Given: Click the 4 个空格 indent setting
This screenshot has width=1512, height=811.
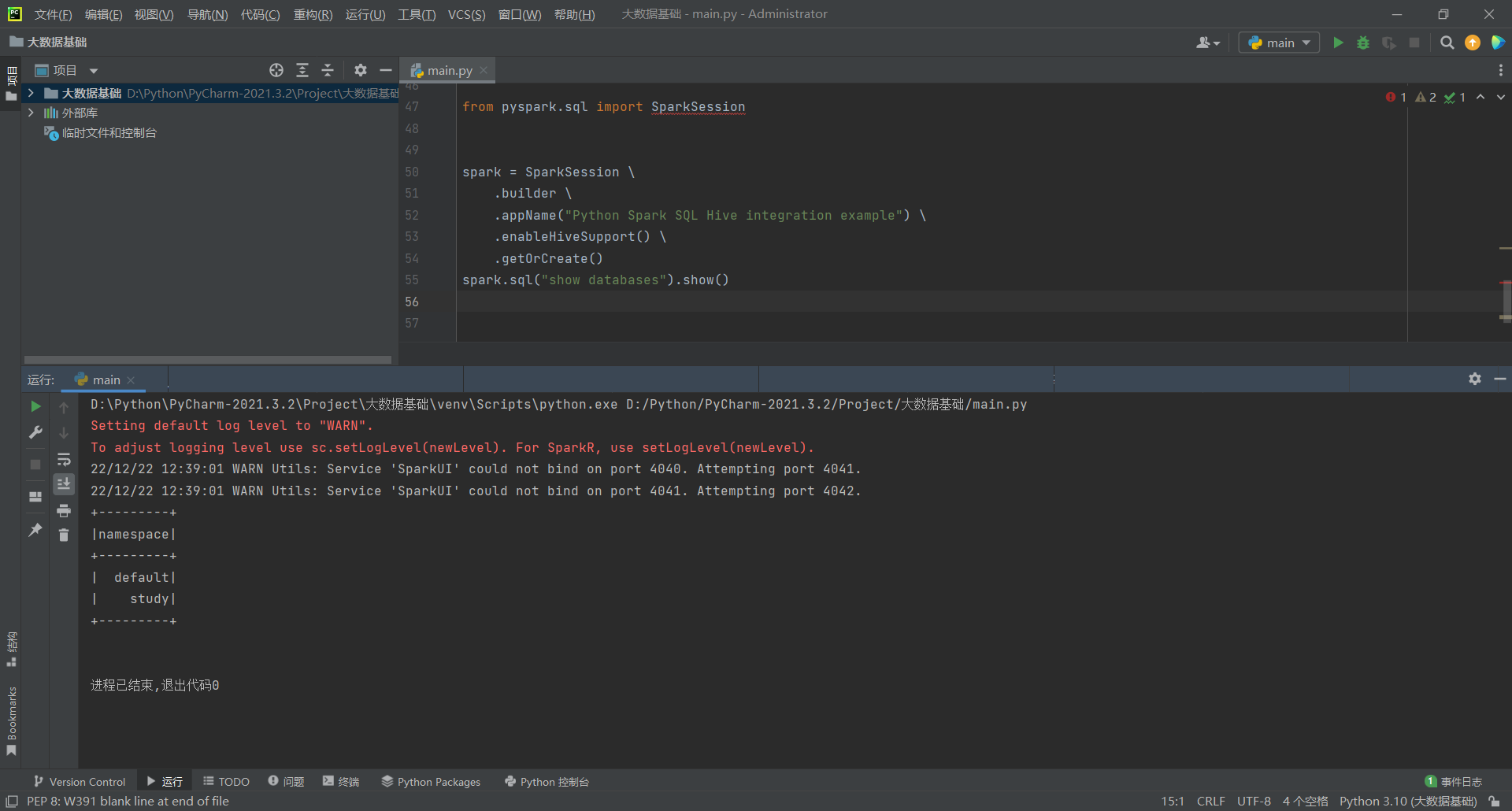Looking at the screenshot, I should pos(1305,802).
